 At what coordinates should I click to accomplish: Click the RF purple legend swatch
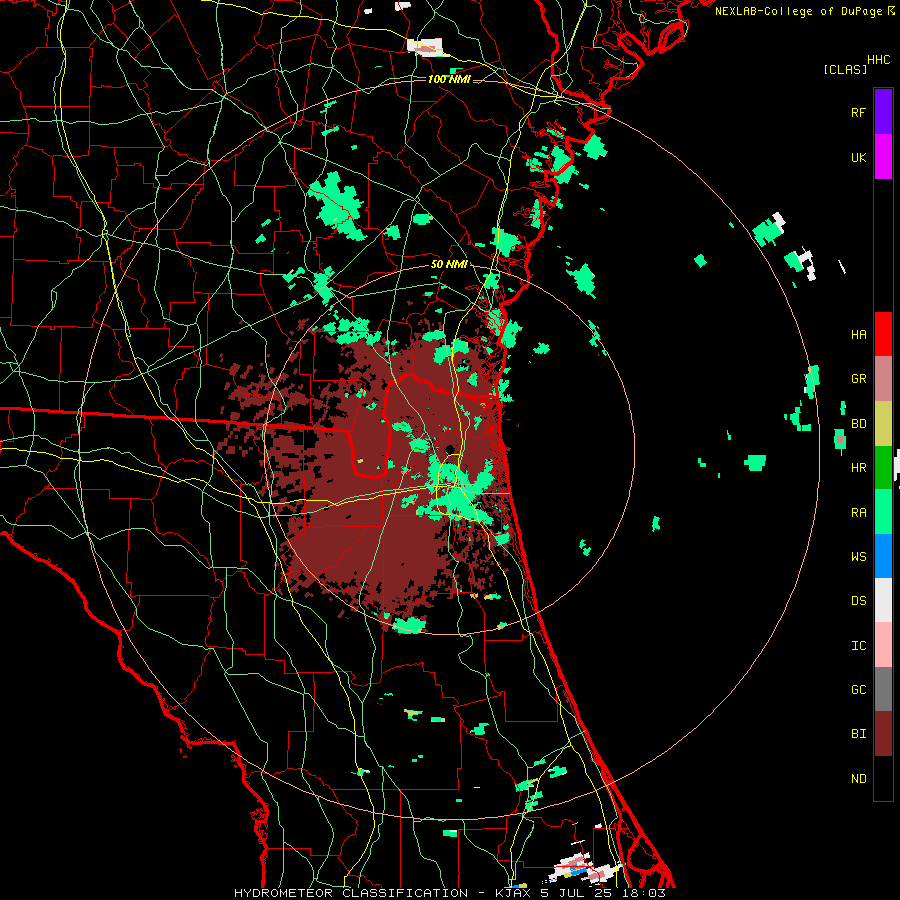click(x=883, y=112)
